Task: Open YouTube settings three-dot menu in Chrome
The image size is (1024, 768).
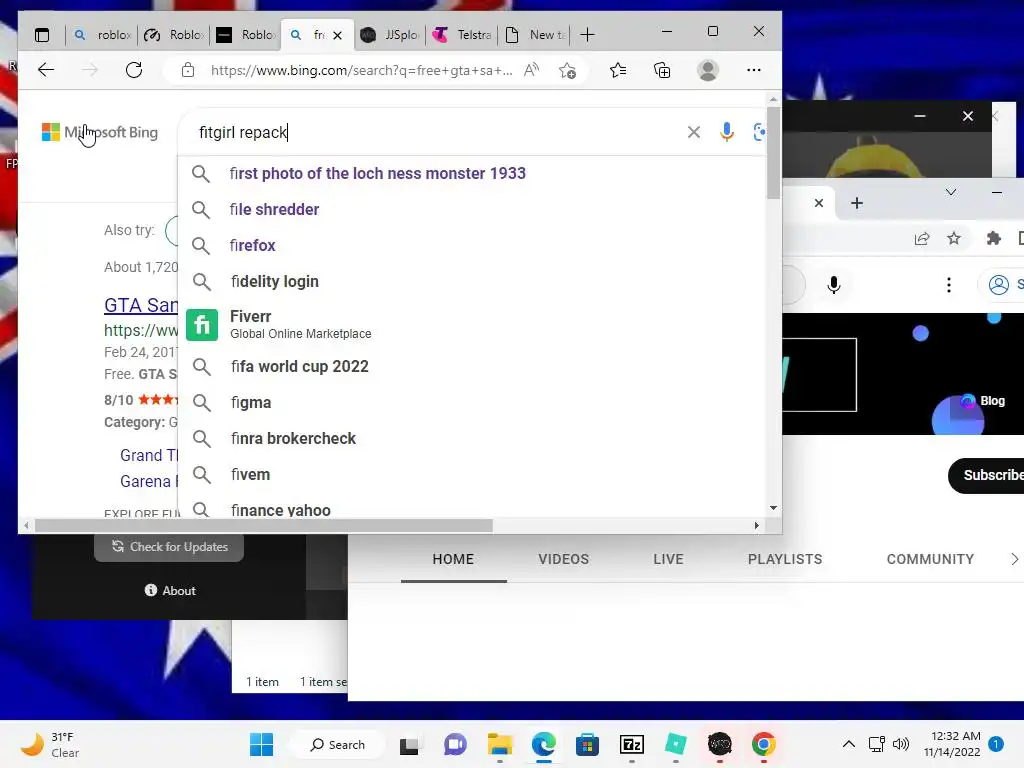Action: coord(949,285)
